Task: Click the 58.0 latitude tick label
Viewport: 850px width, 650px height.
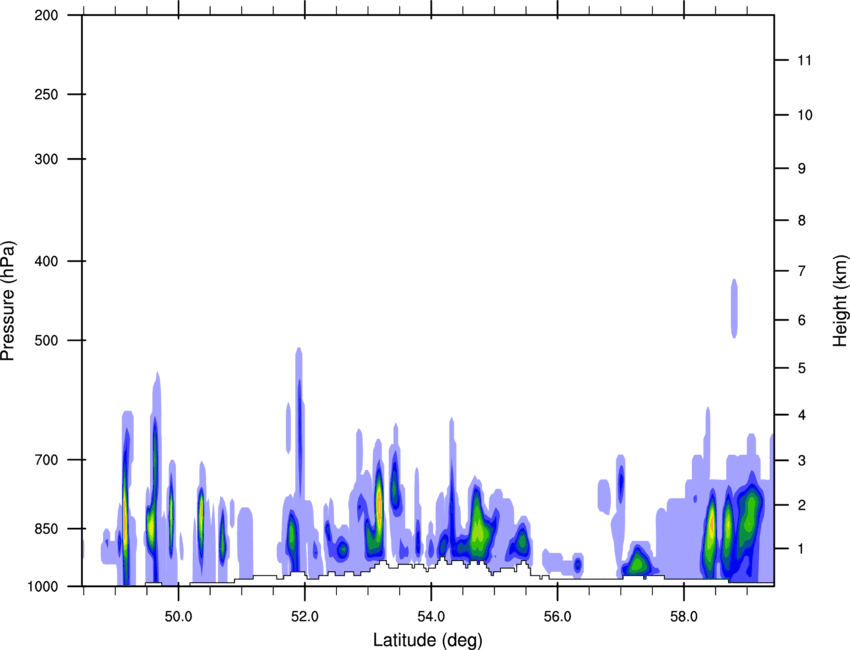Action: pos(684,617)
